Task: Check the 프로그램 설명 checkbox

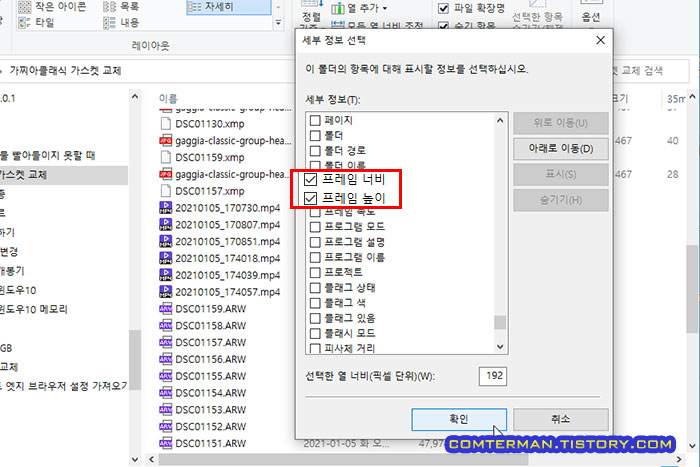Action: tap(315, 242)
